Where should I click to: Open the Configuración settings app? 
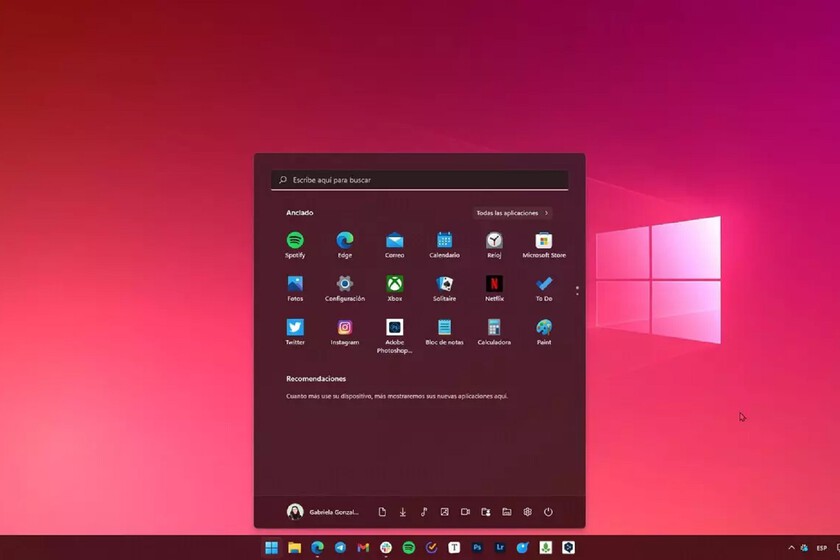pyautogui.click(x=345, y=284)
